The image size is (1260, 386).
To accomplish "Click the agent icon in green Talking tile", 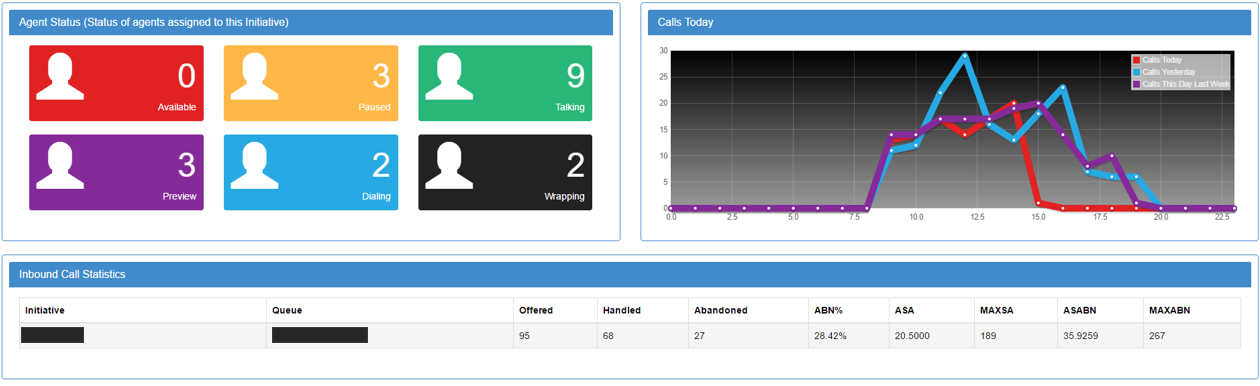I will (x=449, y=76).
